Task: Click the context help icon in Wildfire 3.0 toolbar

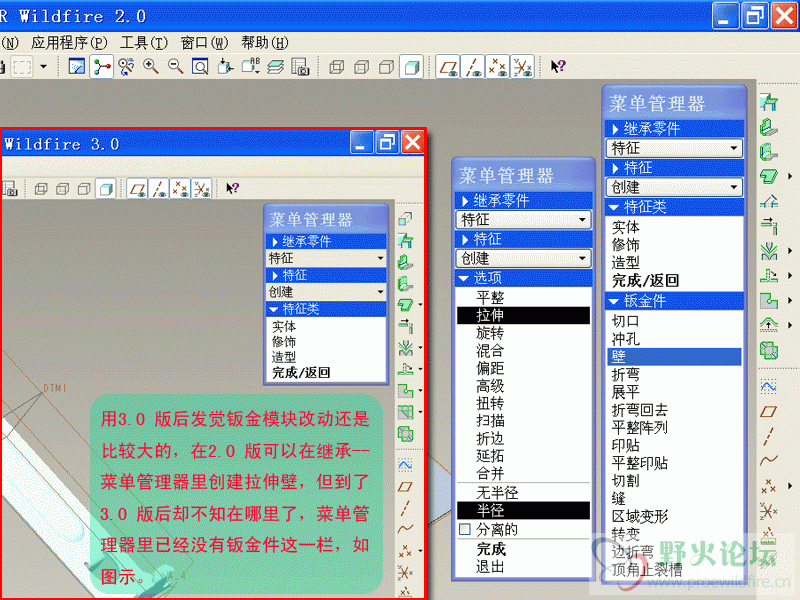Action: tap(232, 189)
